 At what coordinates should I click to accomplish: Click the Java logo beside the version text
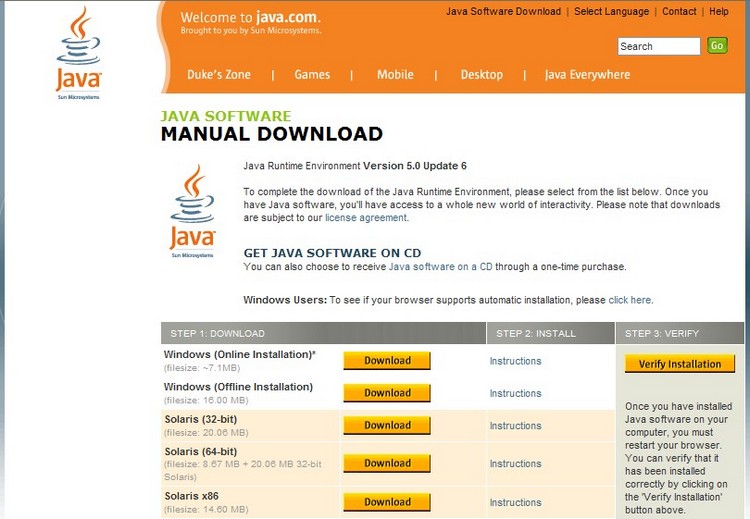pos(193,211)
